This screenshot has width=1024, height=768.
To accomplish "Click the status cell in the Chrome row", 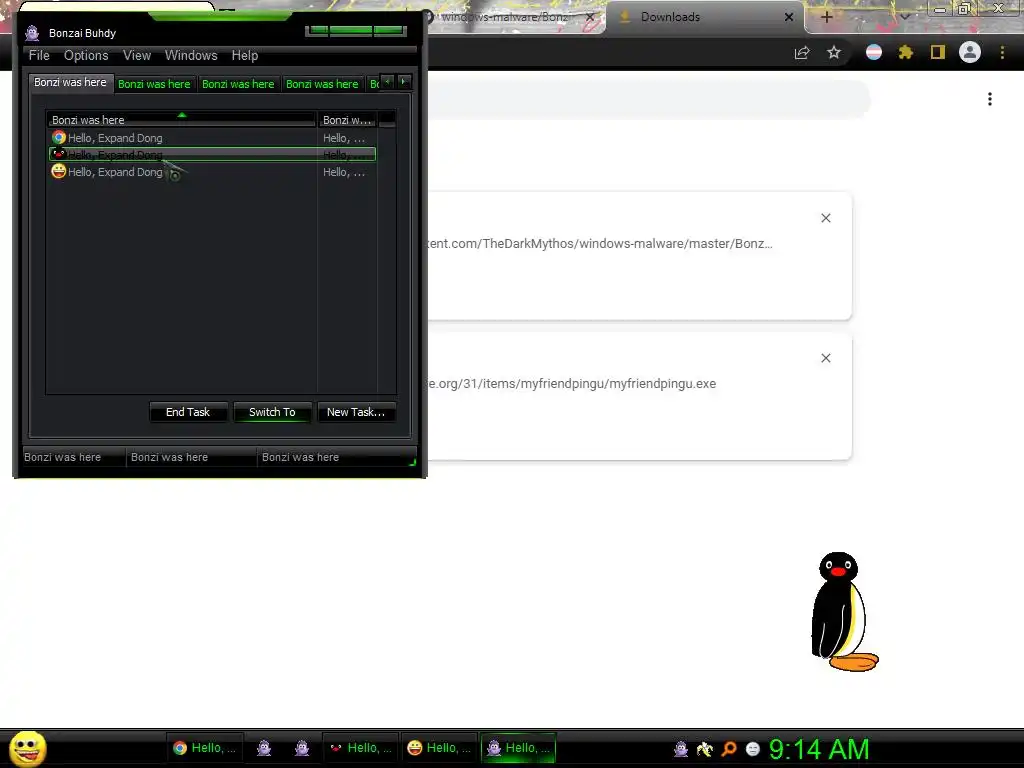I will click(x=346, y=138).
